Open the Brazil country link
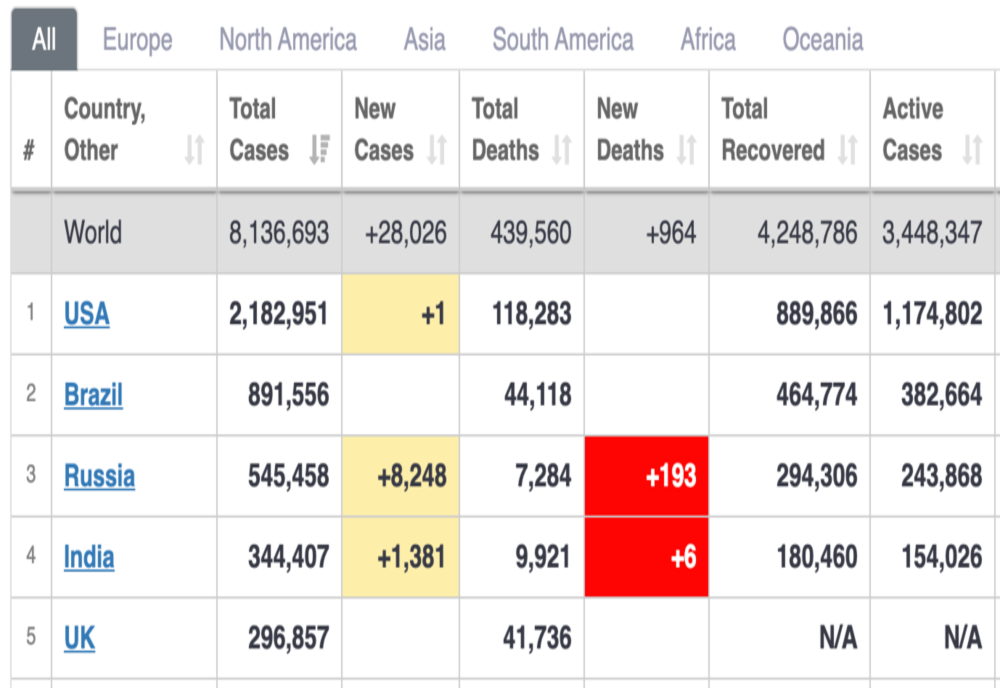This screenshot has height=688, width=1000. tap(93, 395)
